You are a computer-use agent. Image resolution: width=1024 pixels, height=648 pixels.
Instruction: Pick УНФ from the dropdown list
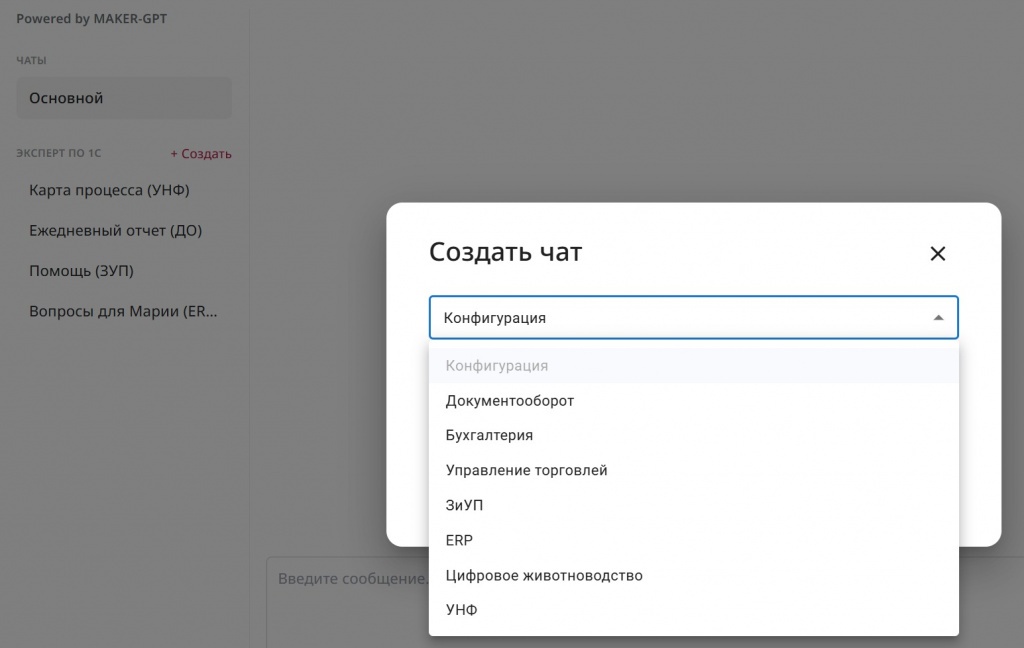point(694,609)
